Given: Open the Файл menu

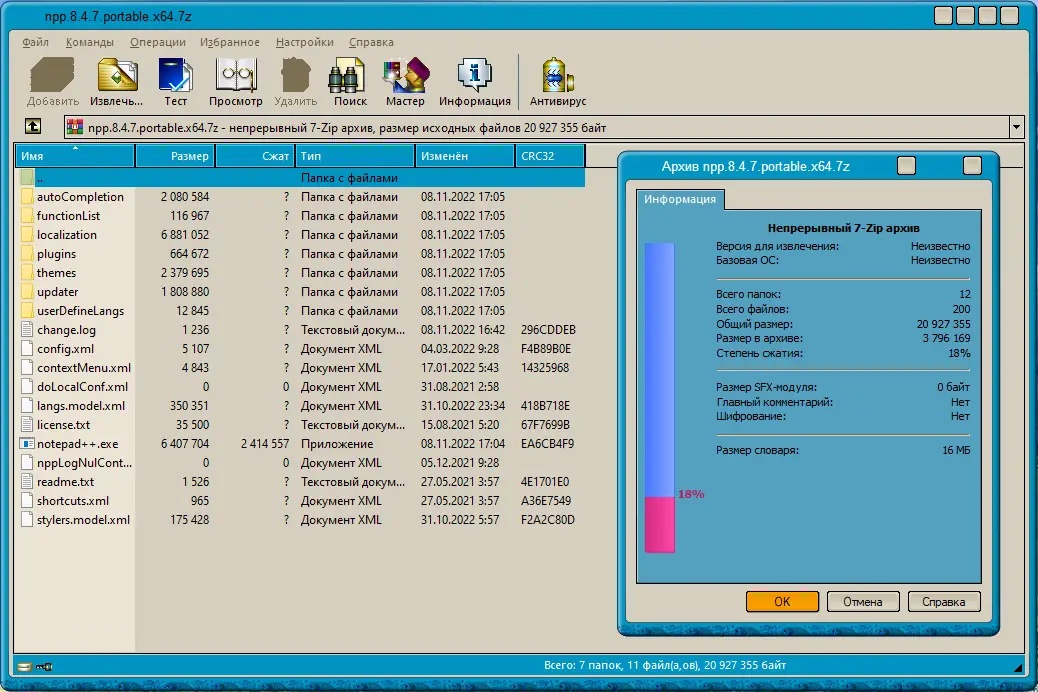Looking at the screenshot, I should click(35, 42).
